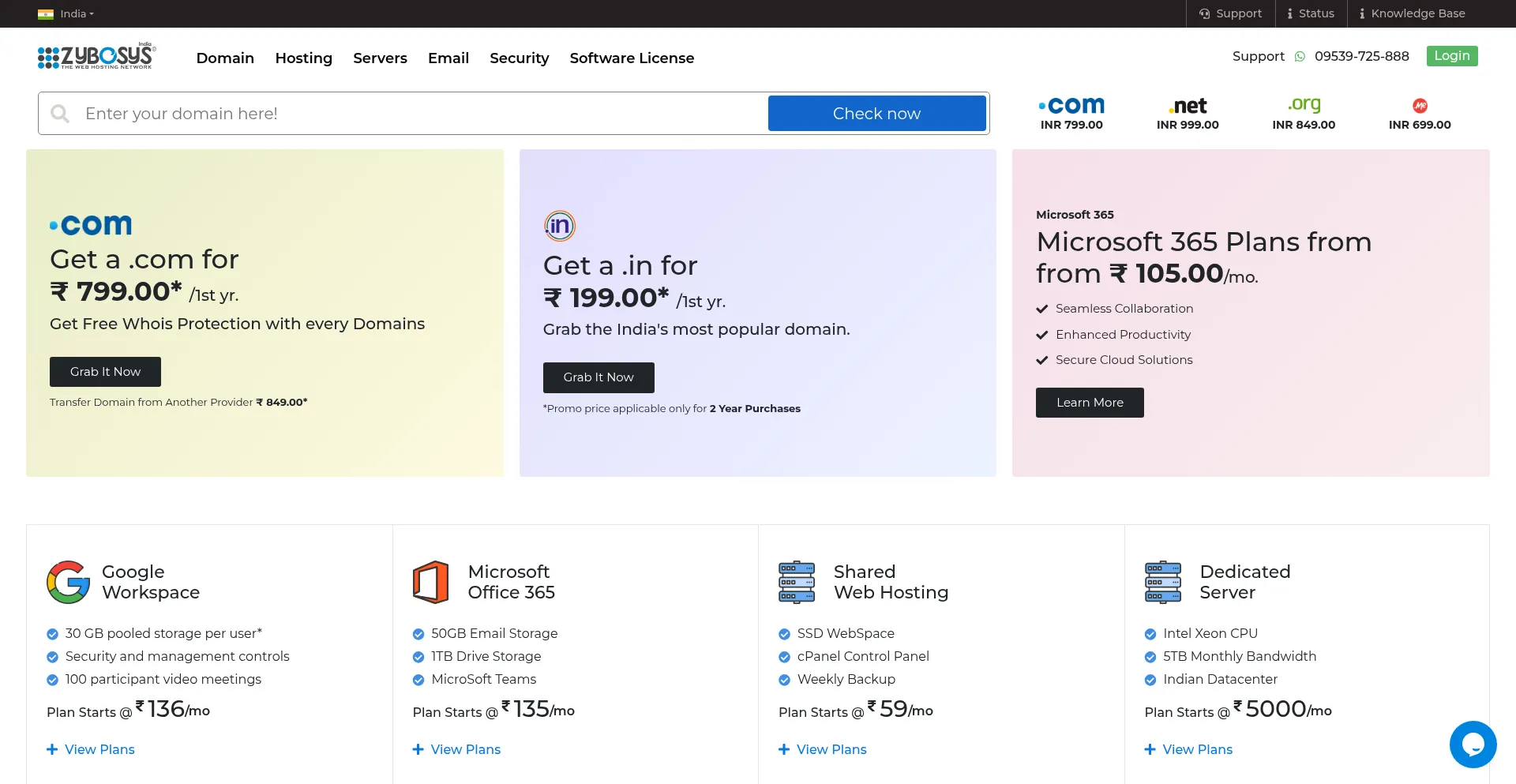Click Grab It Now in the .com banner

105,372
